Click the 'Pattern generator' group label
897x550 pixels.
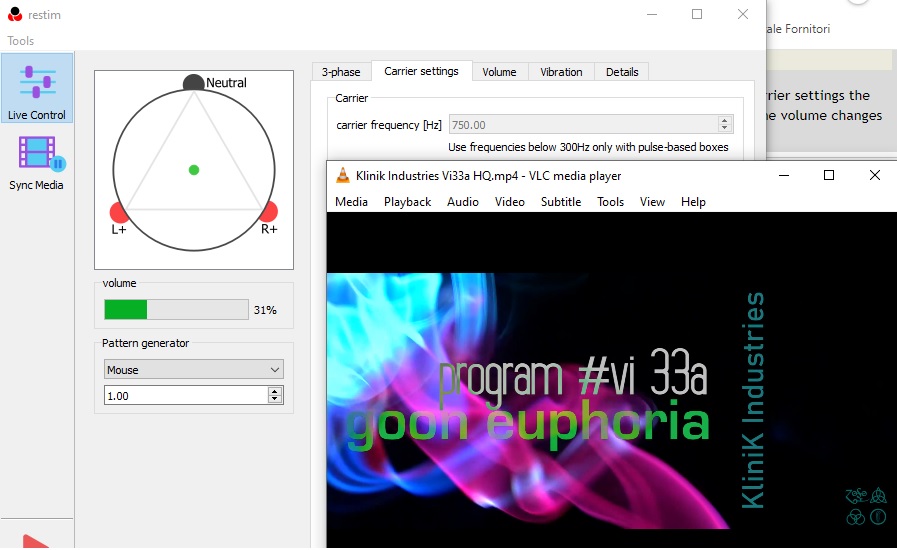tap(145, 343)
